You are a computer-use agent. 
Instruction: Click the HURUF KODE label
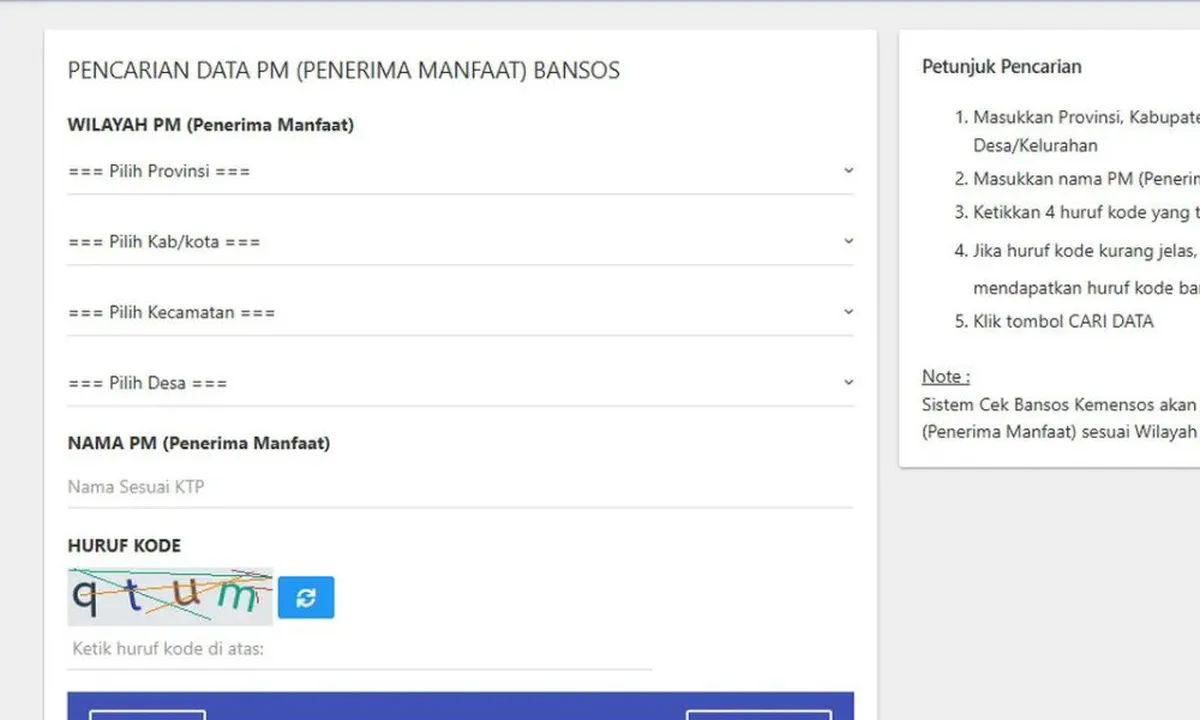pos(124,546)
